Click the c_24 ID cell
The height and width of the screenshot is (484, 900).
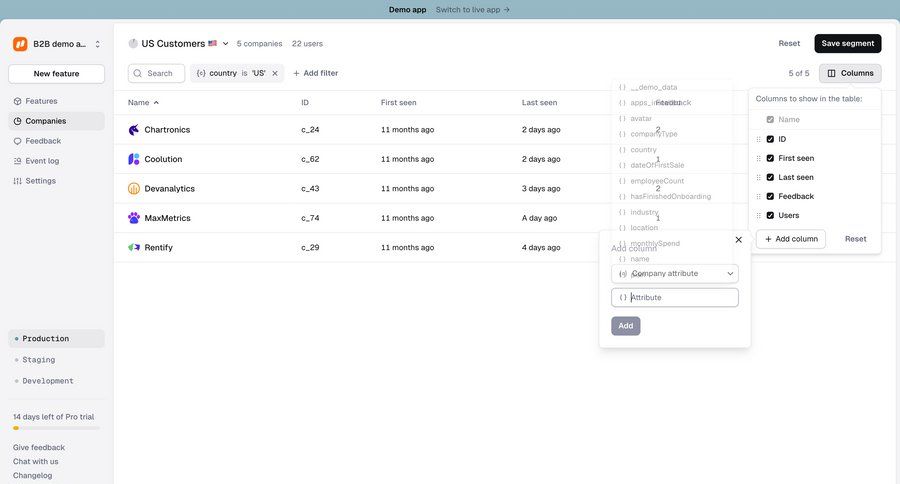(310, 130)
